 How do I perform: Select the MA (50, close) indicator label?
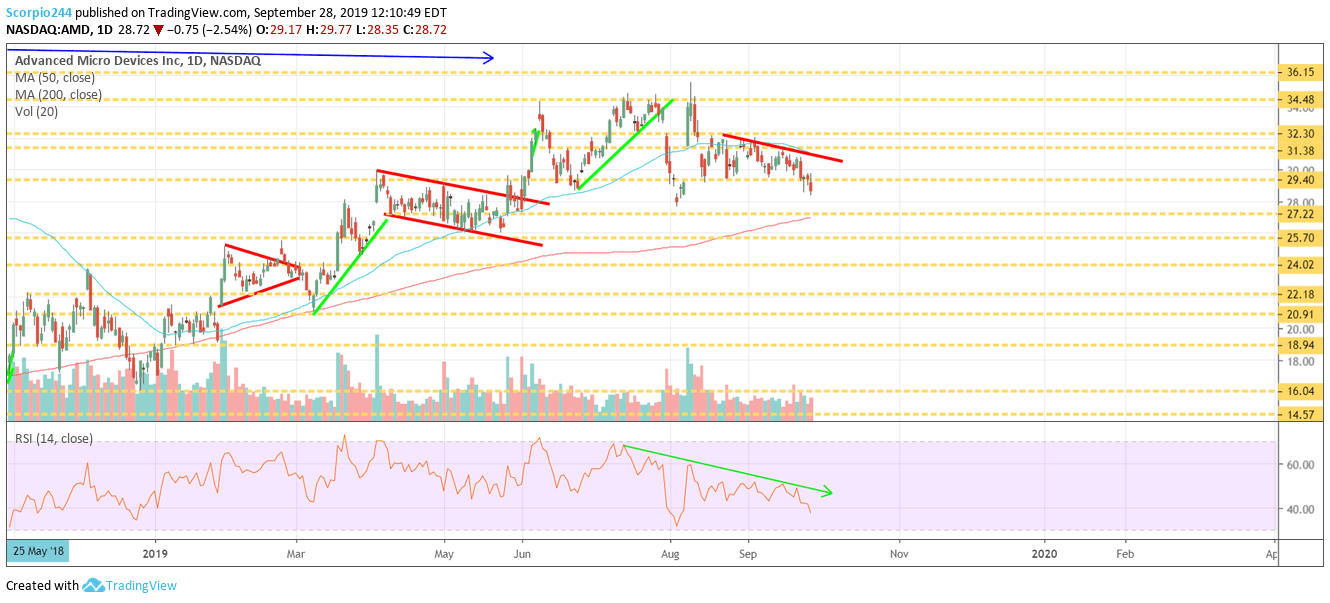tap(54, 78)
